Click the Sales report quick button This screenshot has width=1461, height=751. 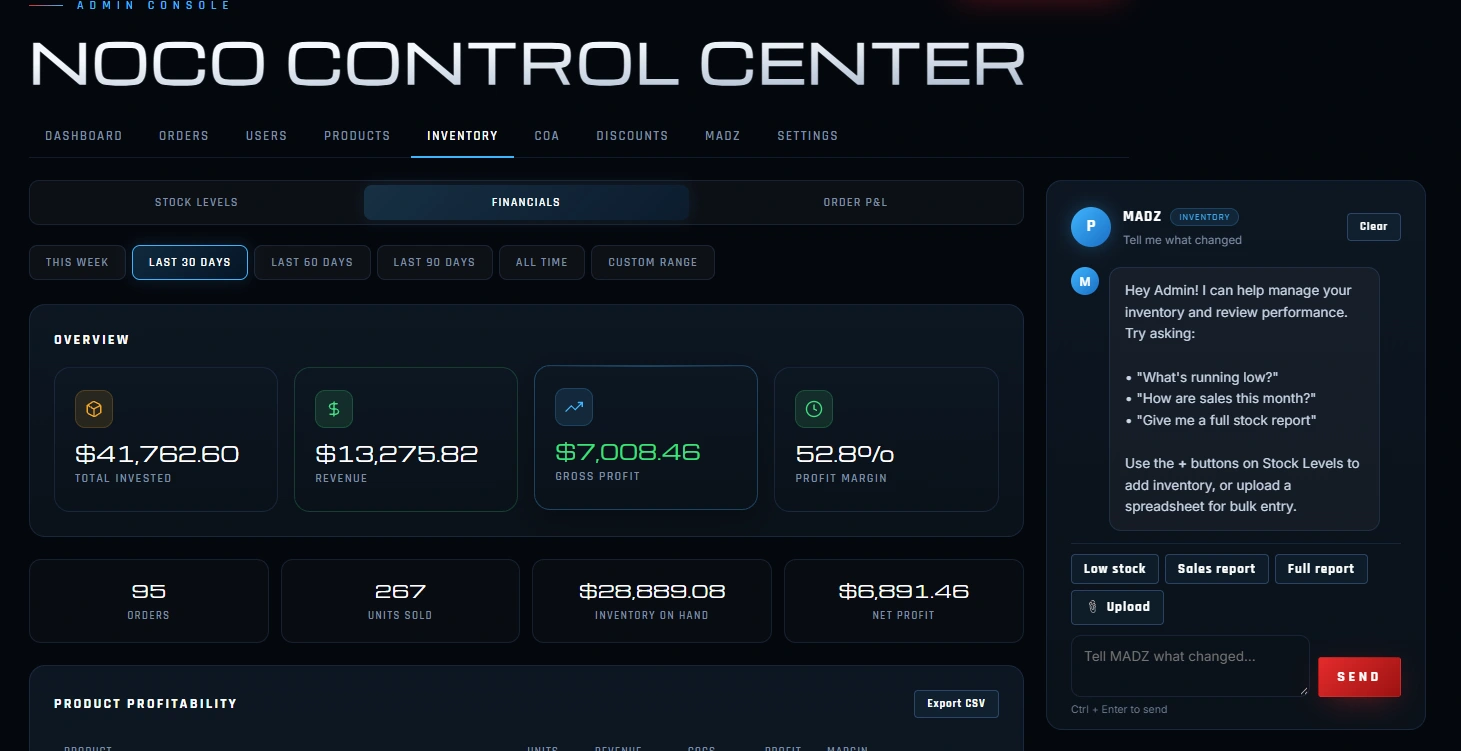1216,569
